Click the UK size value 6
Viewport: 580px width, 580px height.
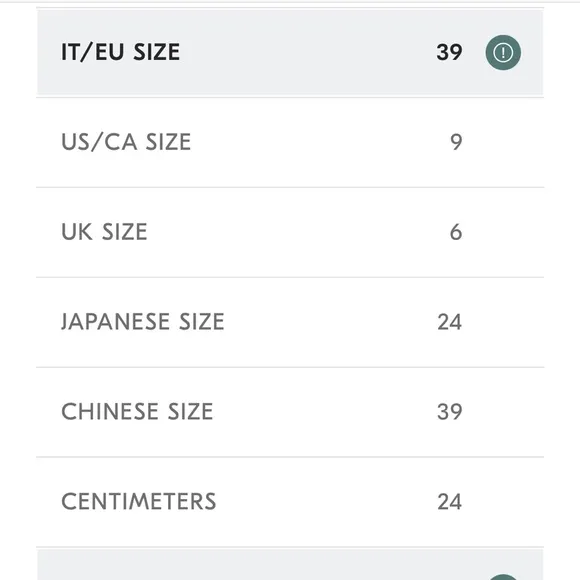coord(456,232)
